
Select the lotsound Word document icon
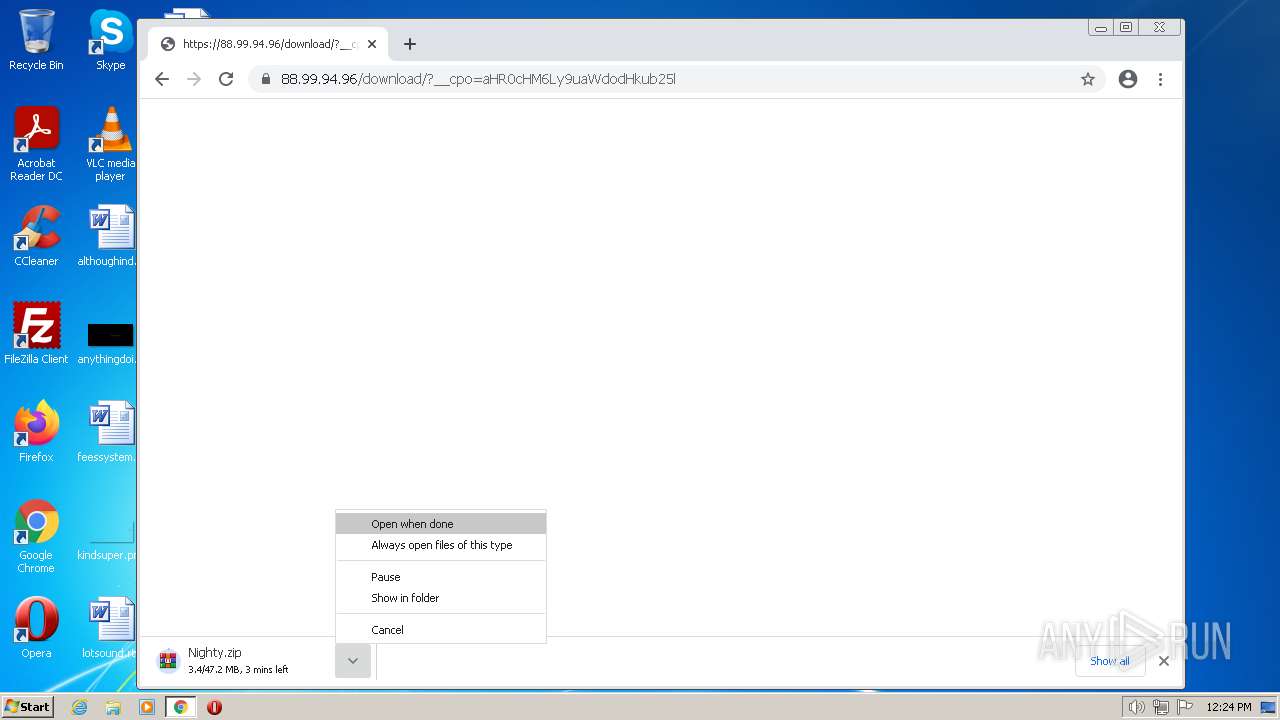point(108,628)
